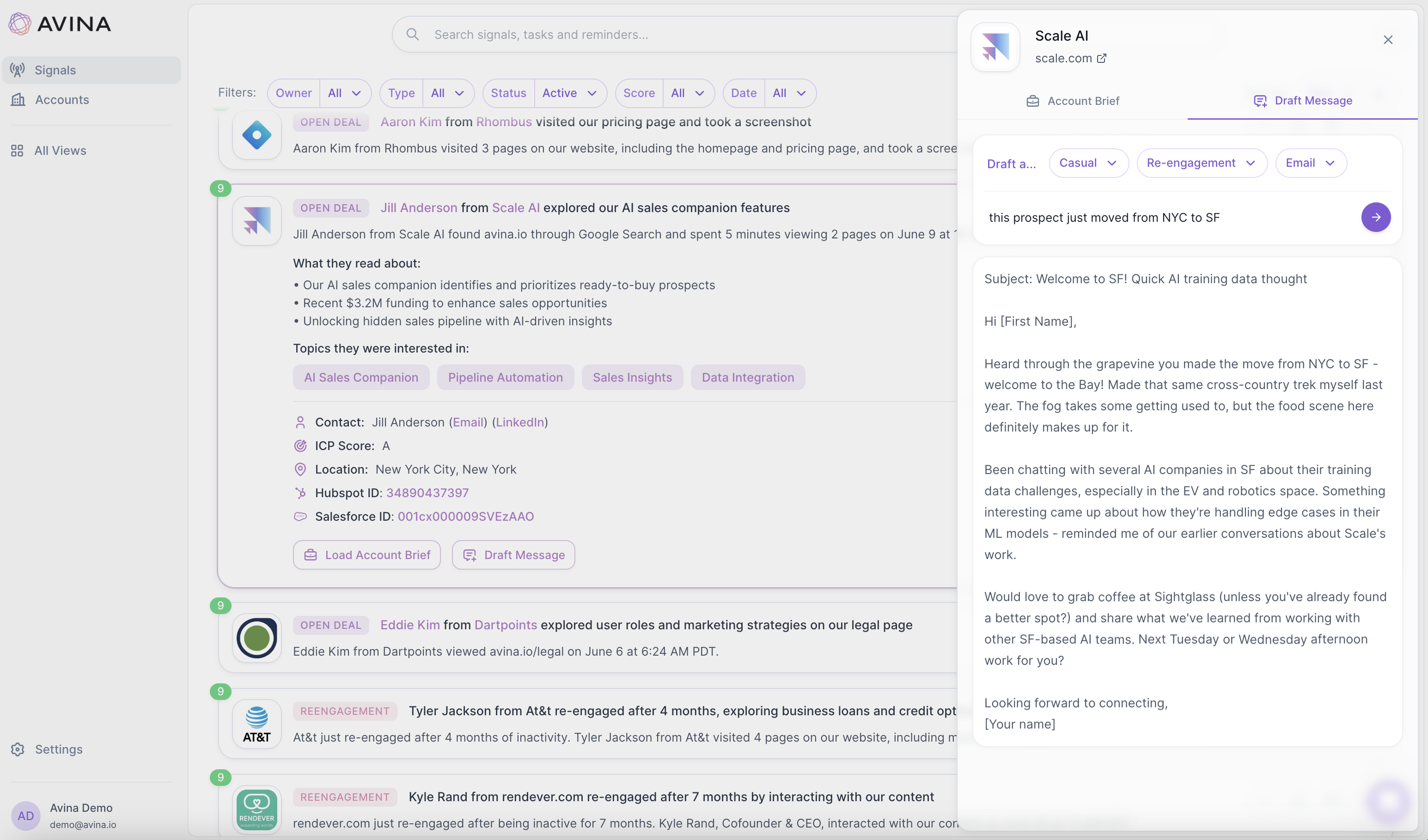Click OPEN DEAL badge on Jill Anderson signal
This screenshot has height=840, width=1428.
pyautogui.click(x=331, y=208)
